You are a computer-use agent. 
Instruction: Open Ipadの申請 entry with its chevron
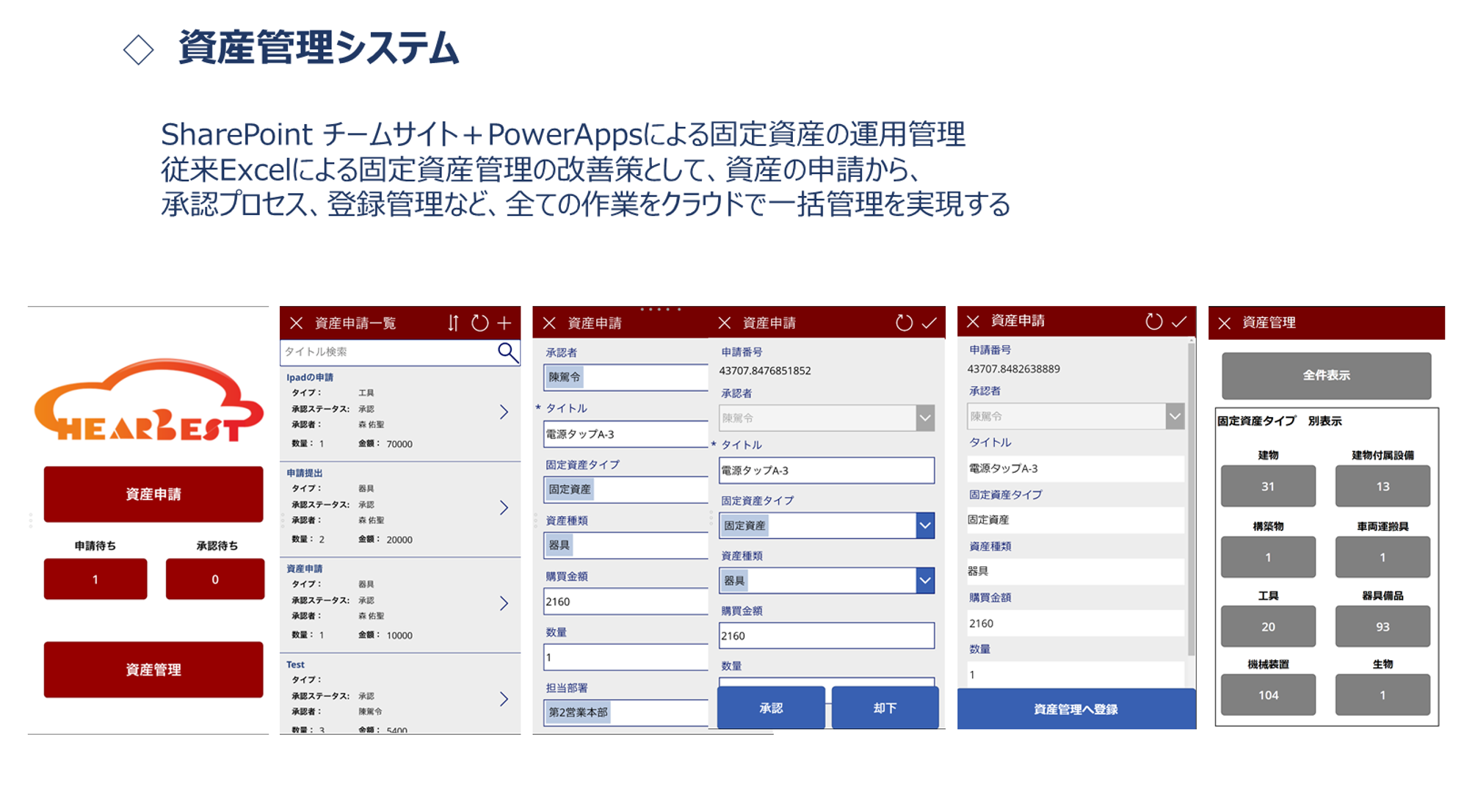point(504,412)
